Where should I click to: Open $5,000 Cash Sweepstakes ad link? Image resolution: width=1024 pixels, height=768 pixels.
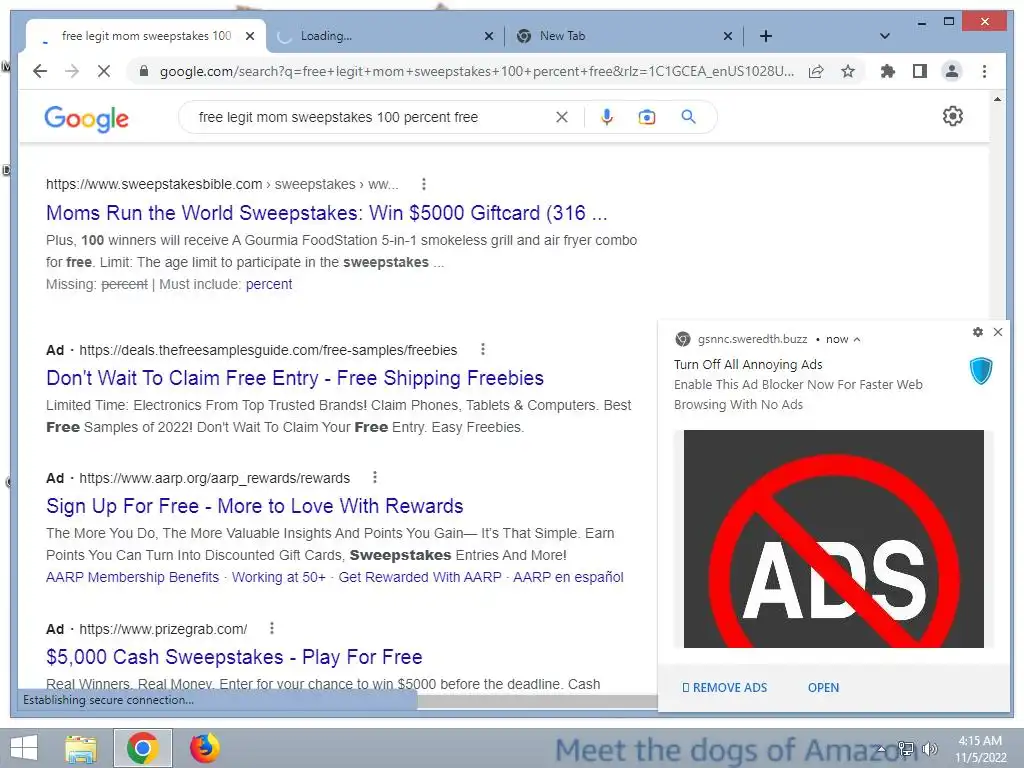click(234, 657)
